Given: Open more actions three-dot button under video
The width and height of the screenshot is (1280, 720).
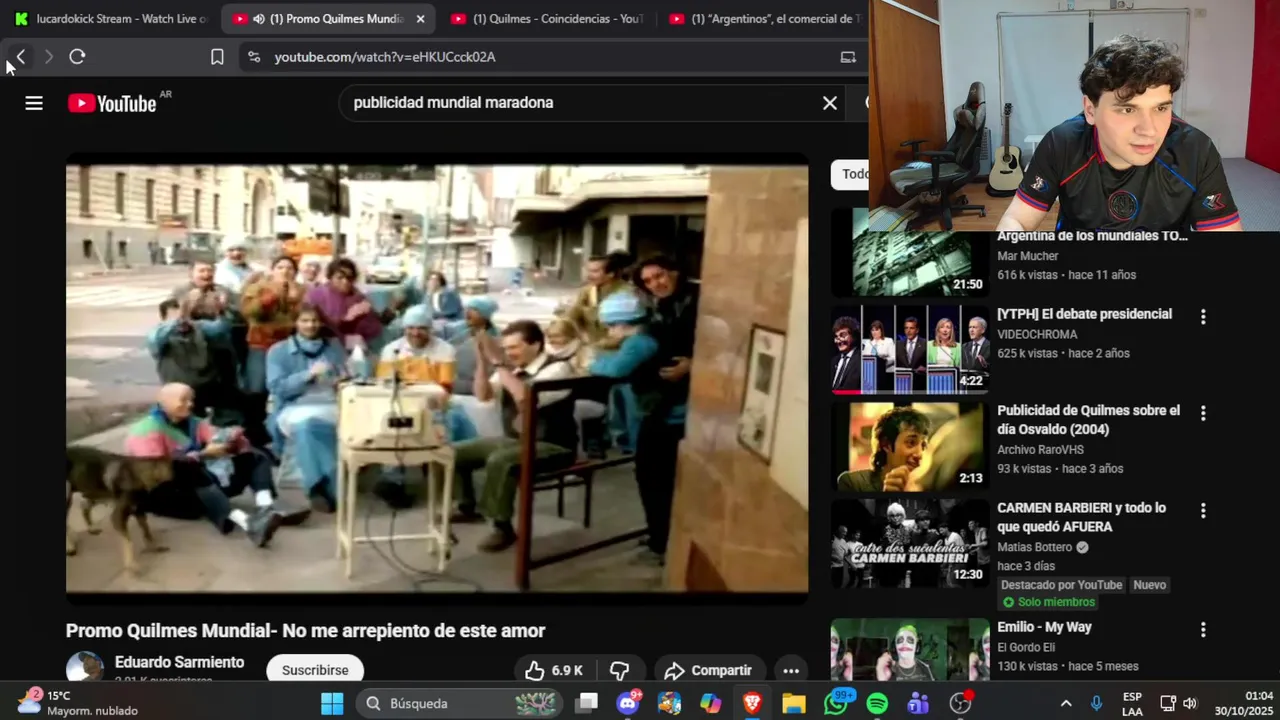Looking at the screenshot, I should 791,670.
